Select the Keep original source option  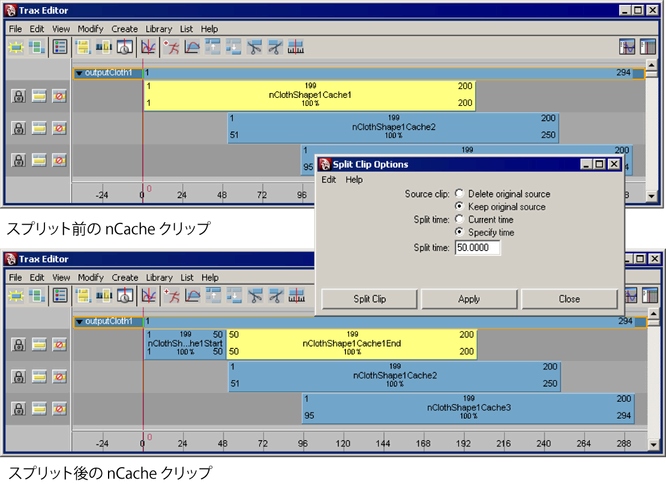pos(460,207)
